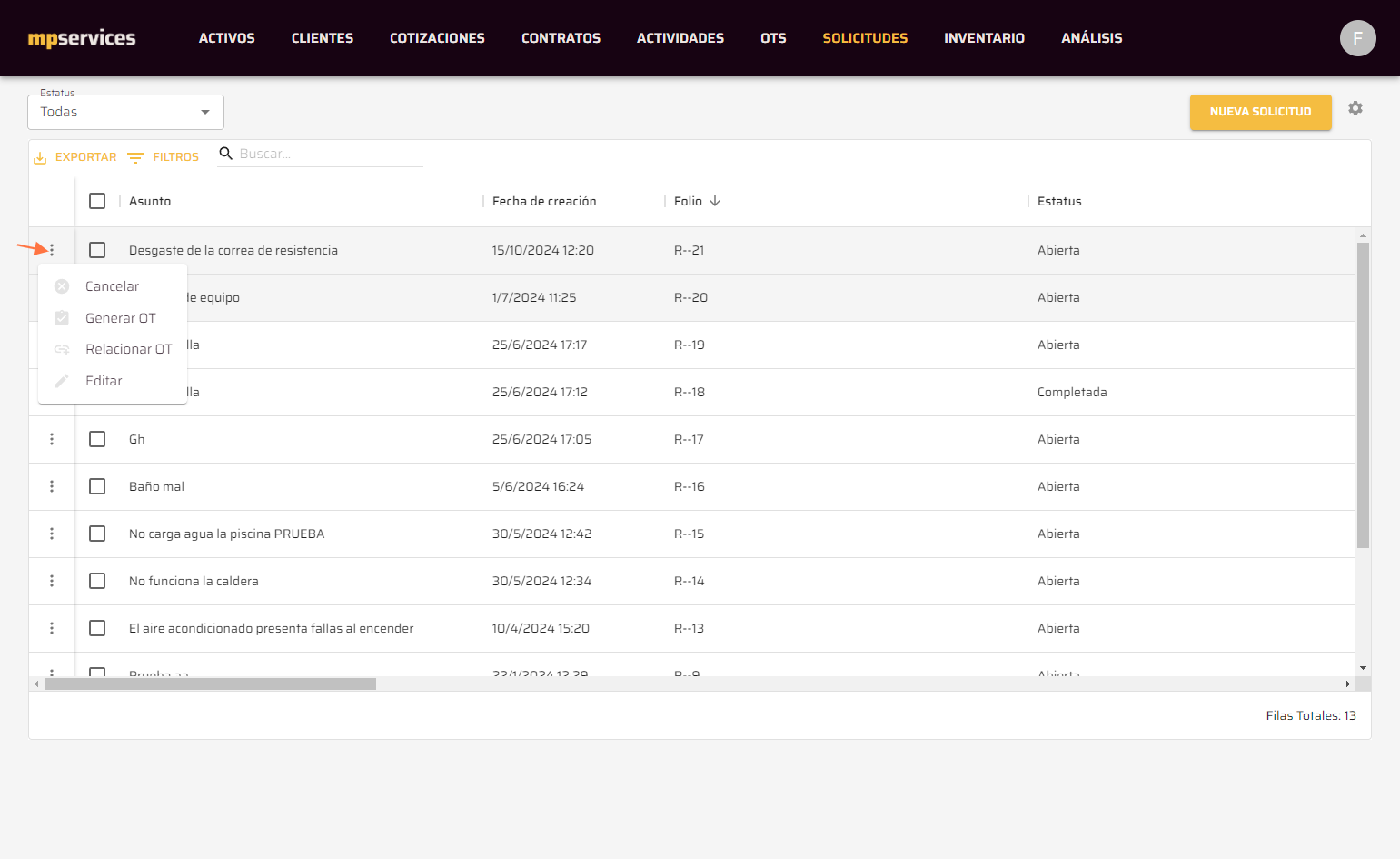
Task: Check the No carga agua la piscina checkbox
Action: 97,534
